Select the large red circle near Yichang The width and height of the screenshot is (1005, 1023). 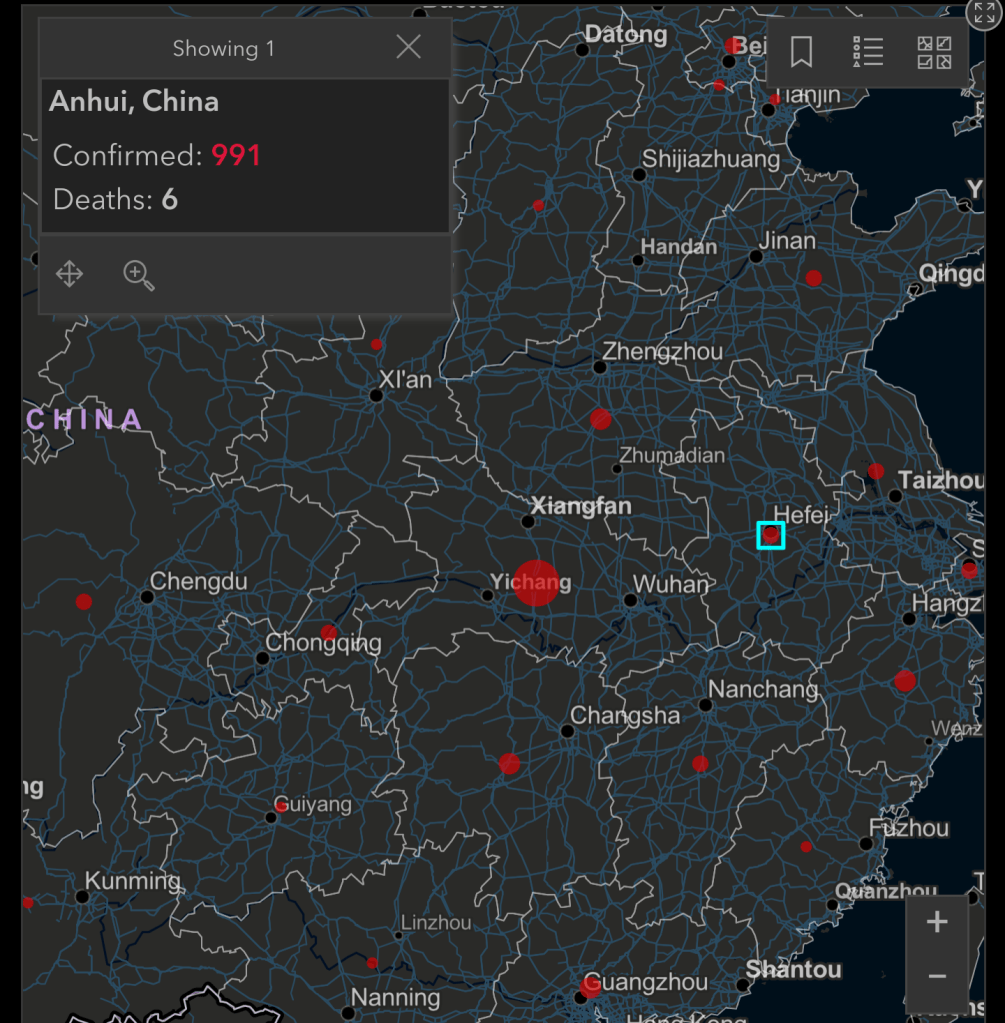click(x=536, y=583)
